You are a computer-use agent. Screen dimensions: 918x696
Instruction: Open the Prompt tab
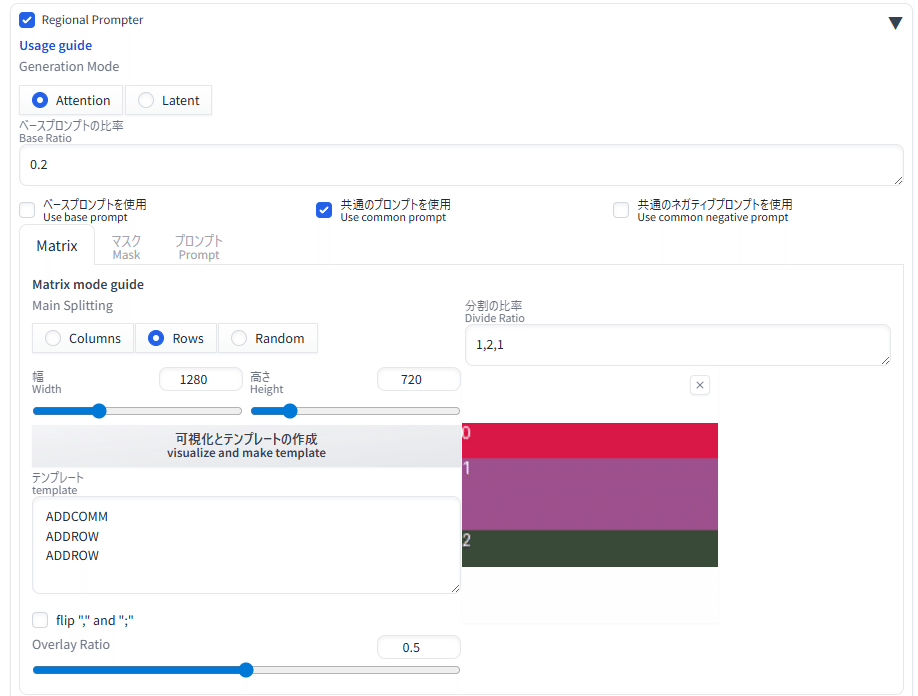197,245
